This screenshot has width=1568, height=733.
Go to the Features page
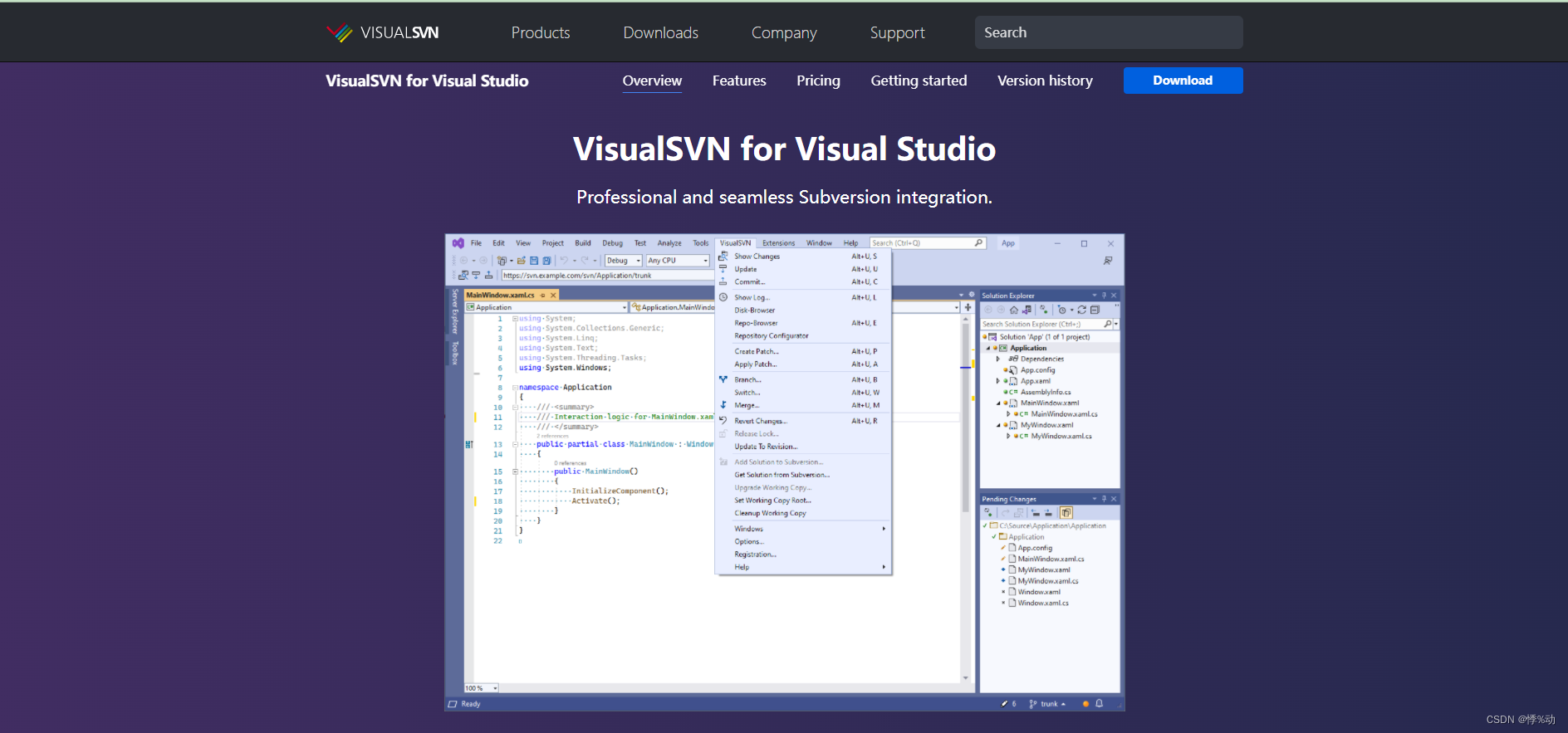tap(739, 81)
